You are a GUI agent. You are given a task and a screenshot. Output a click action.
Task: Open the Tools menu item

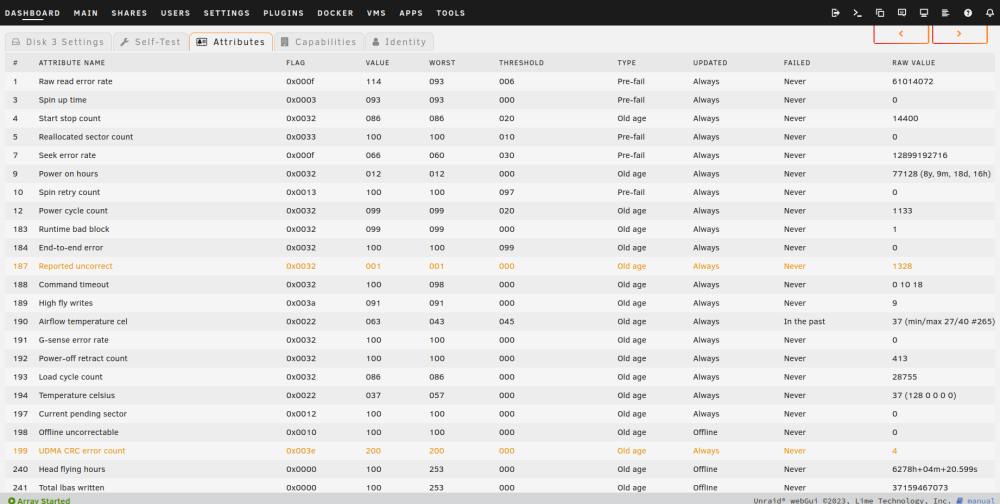pos(450,13)
